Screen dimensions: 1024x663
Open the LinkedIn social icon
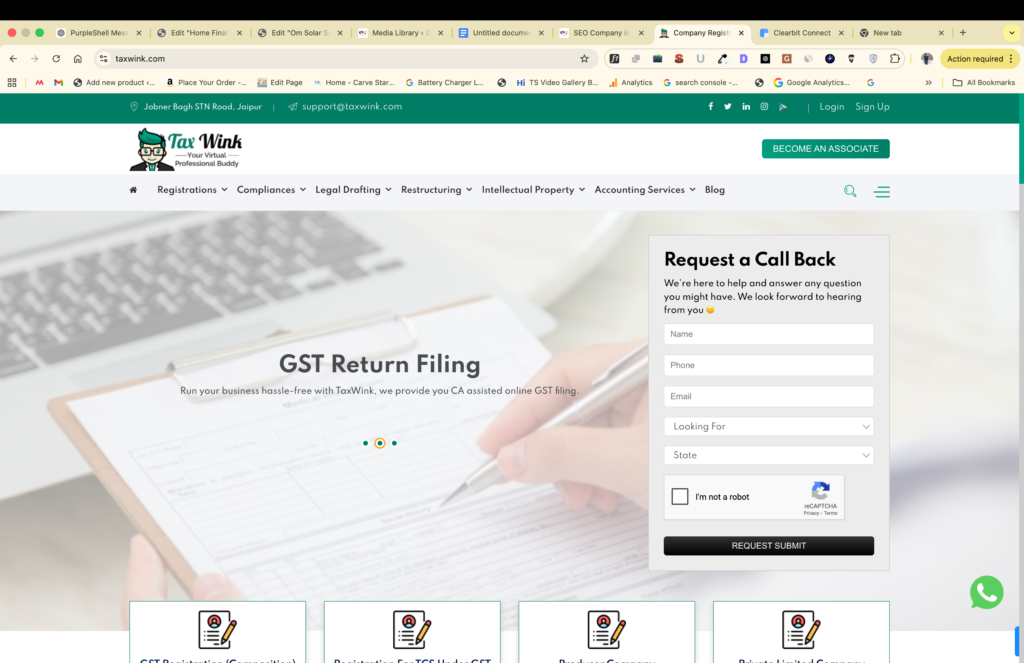tap(746, 107)
